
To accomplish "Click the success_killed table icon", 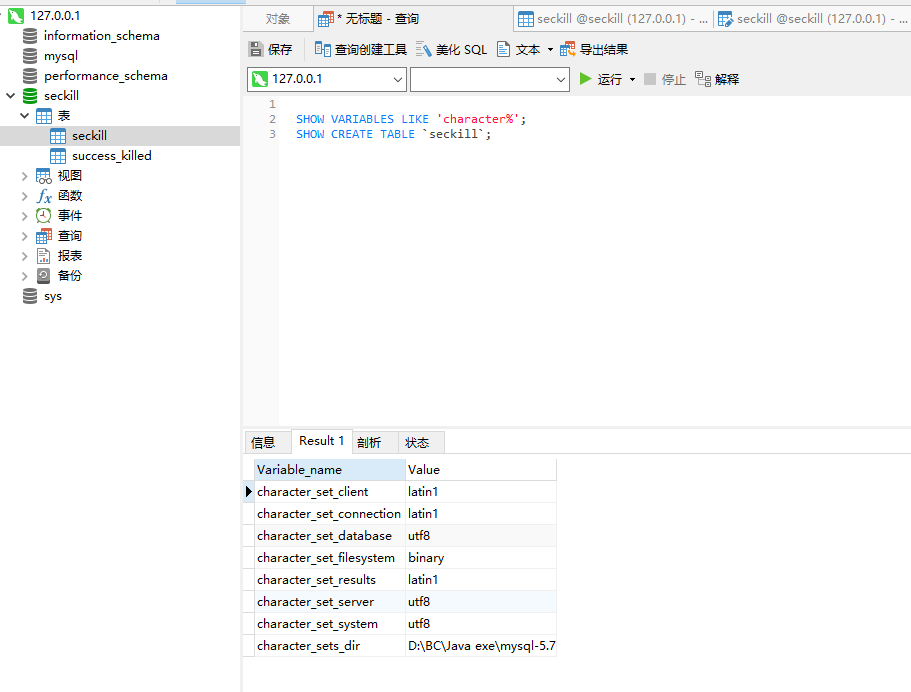I will (58, 156).
